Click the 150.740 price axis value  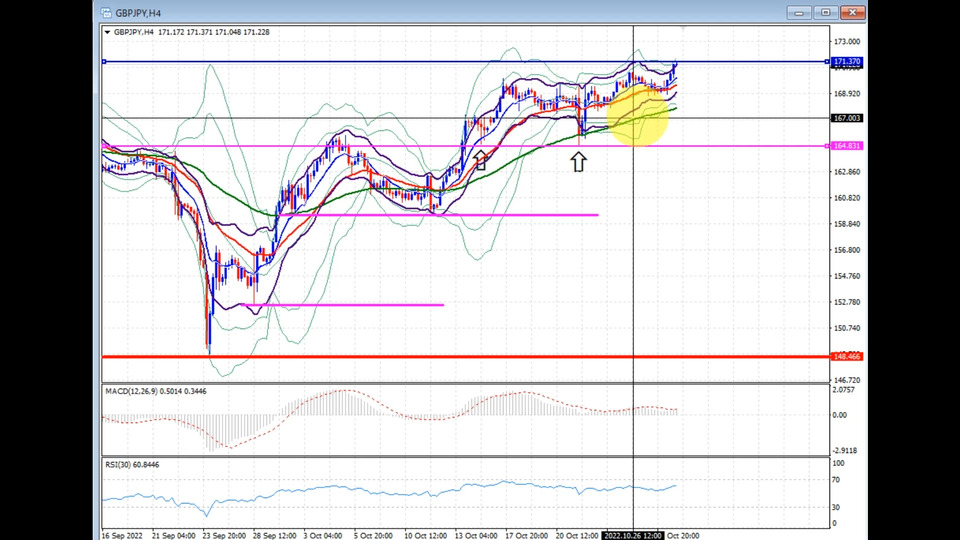(847, 328)
